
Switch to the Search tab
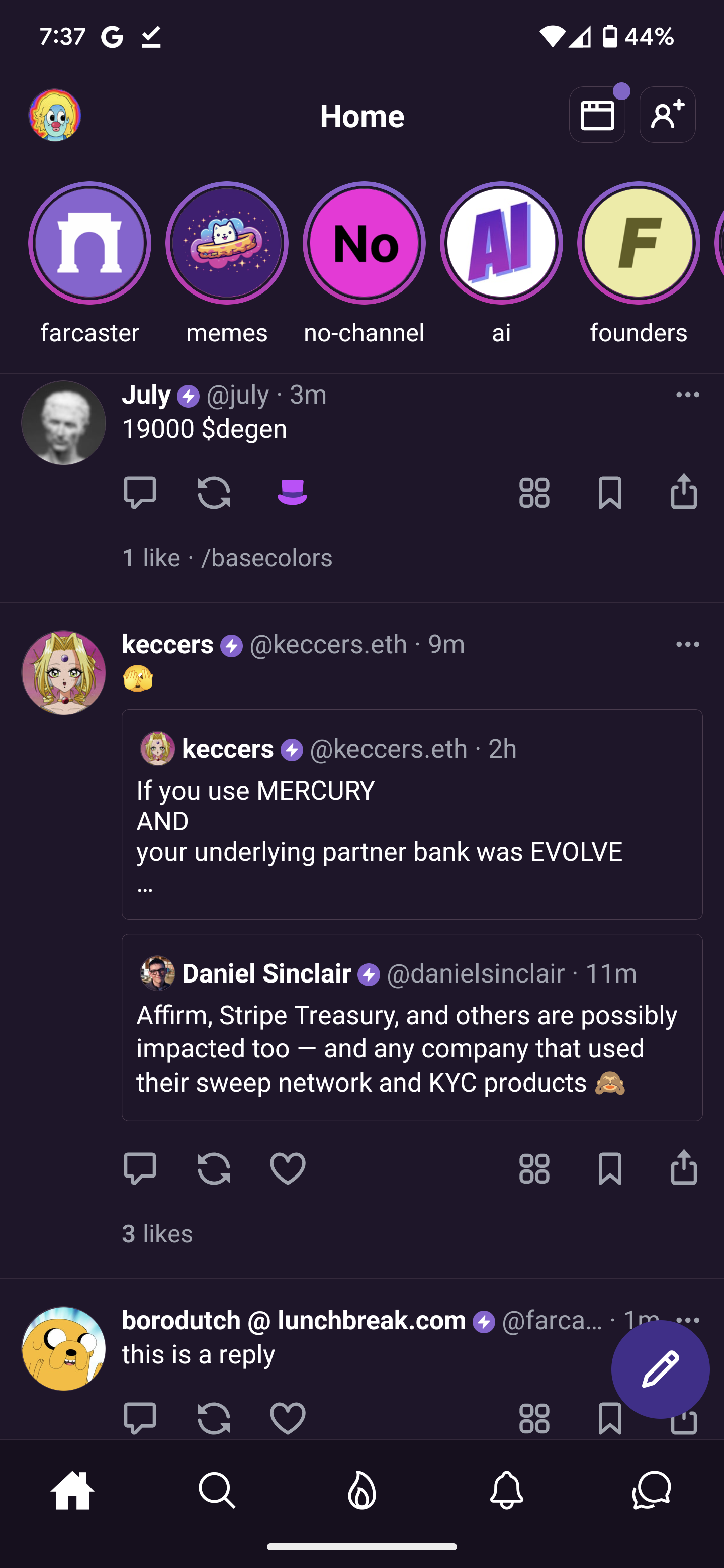[217, 1490]
